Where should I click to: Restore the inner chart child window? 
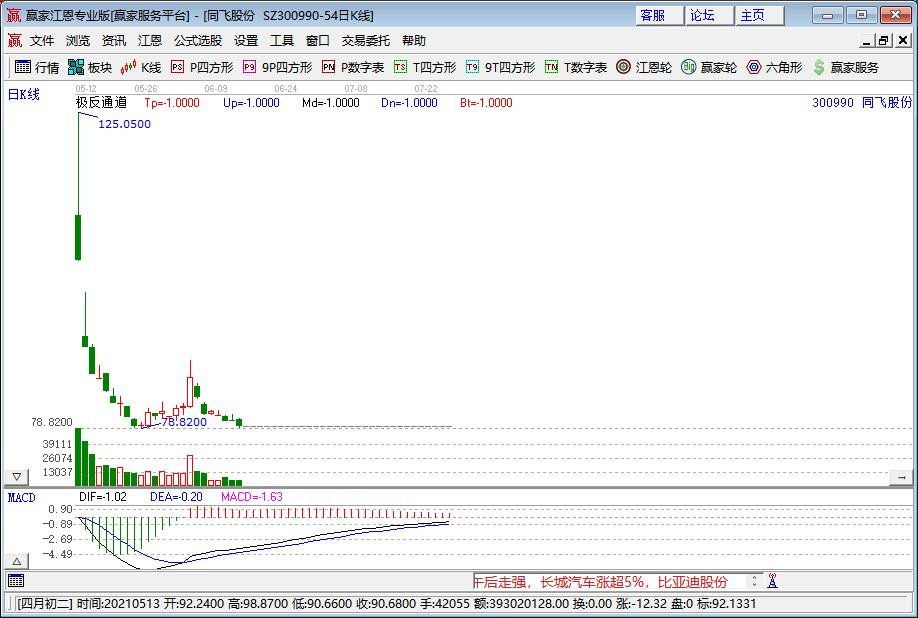point(884,40)
